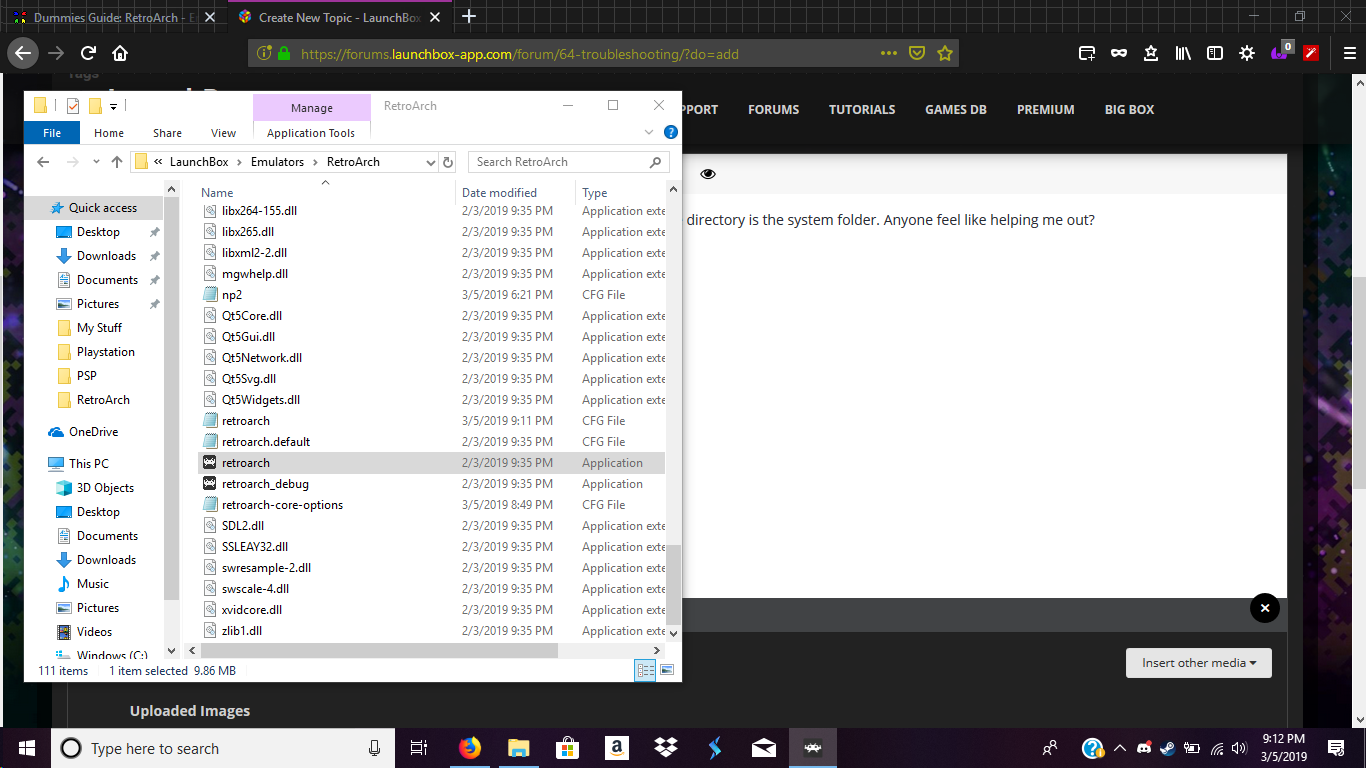
Task: Open File Explorer from the taskbar
Action: point(518,748)
